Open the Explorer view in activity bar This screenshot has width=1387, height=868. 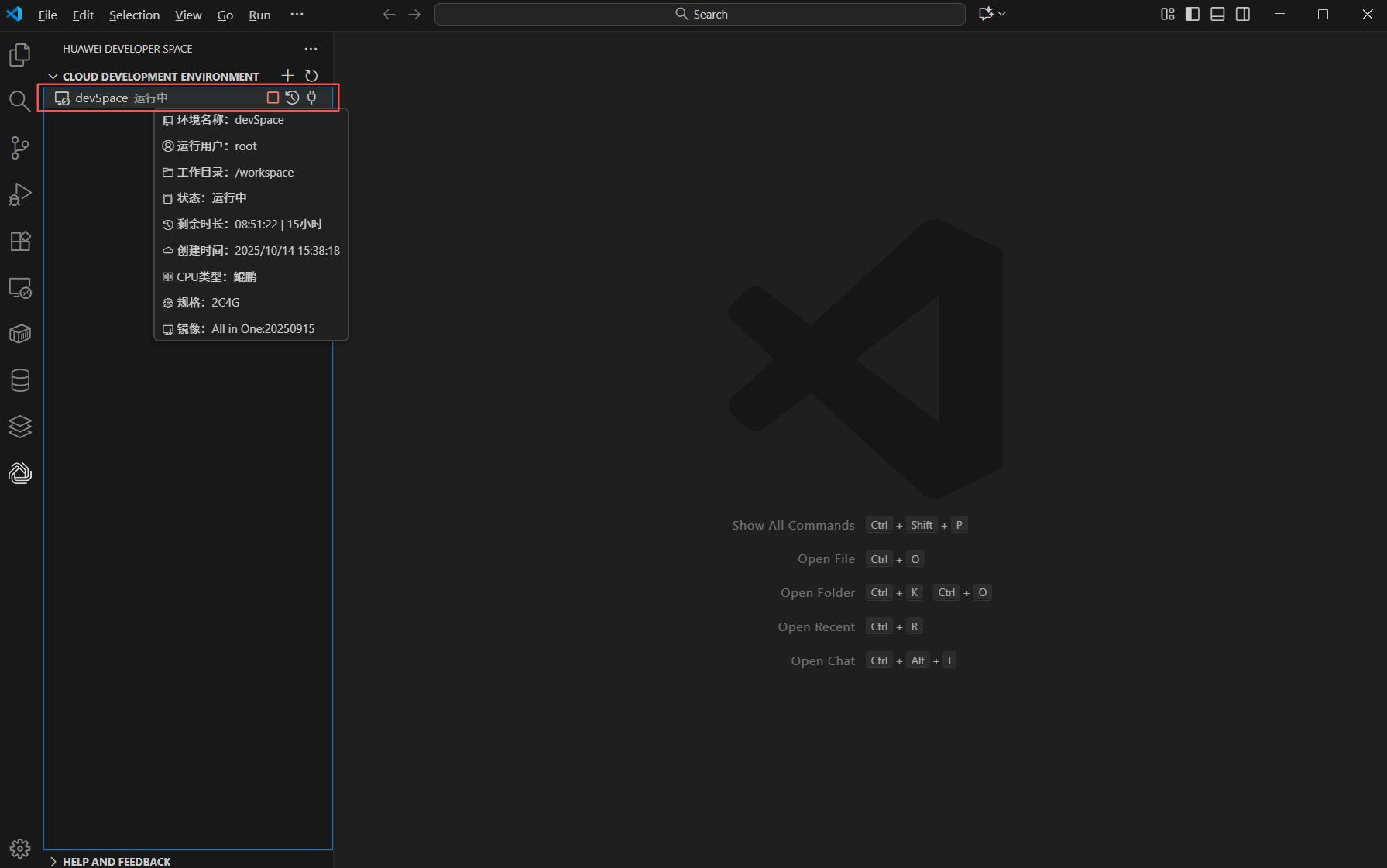pyautogui.click(x=20, y=55)
